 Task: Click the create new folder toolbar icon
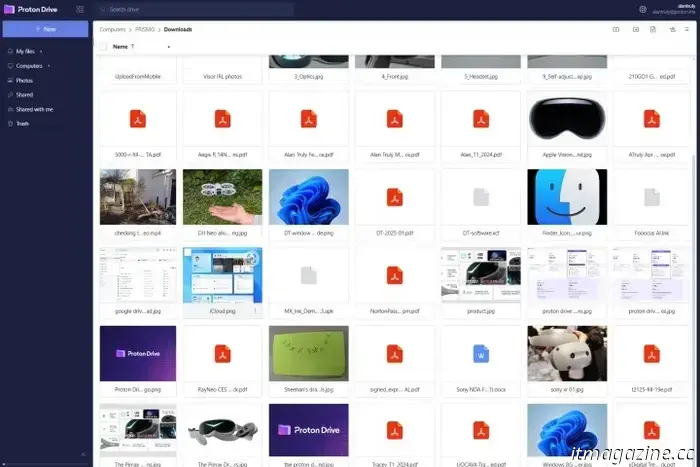616,29
